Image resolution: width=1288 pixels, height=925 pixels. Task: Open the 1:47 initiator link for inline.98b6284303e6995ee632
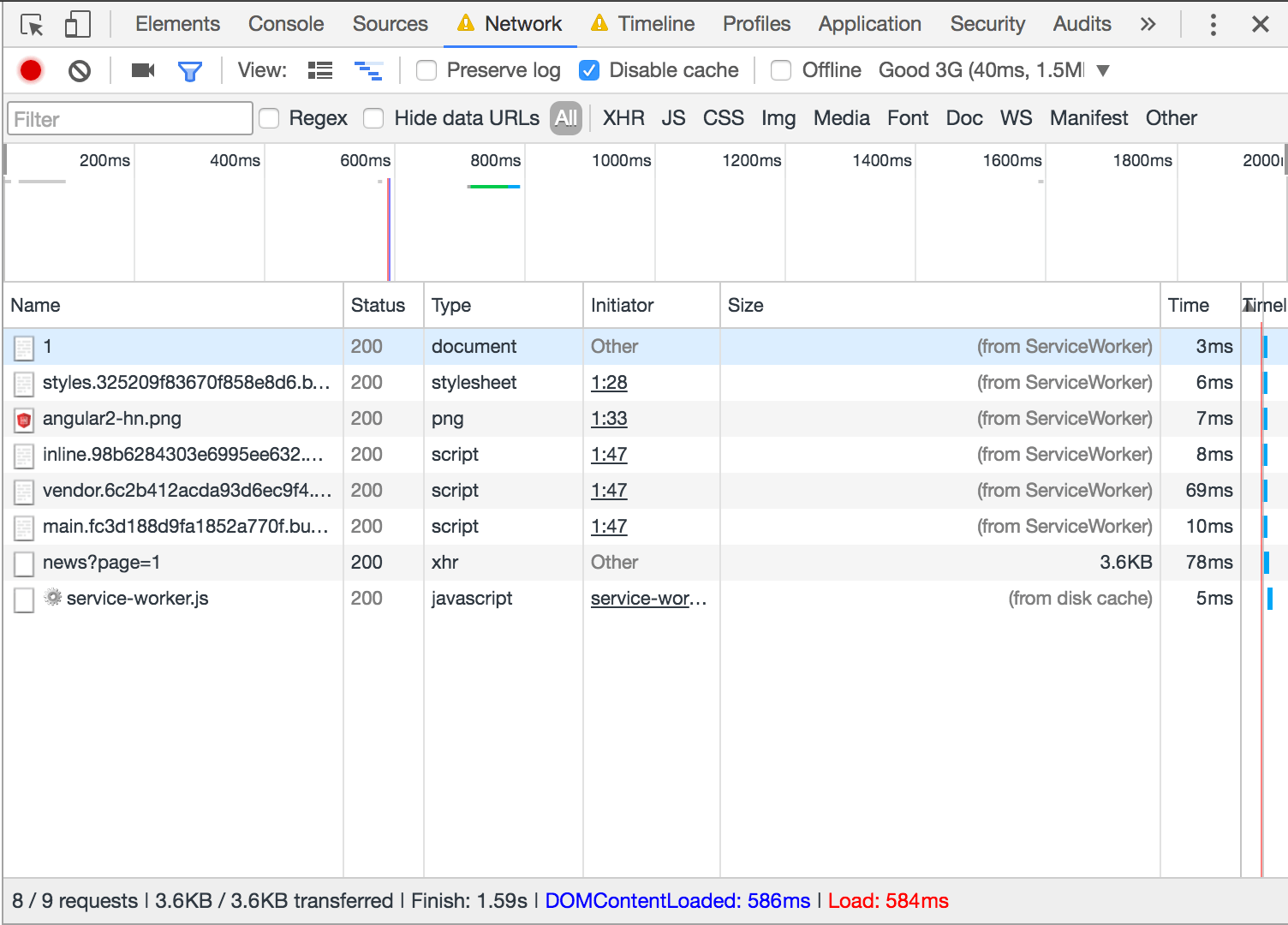tap(609, 455)
